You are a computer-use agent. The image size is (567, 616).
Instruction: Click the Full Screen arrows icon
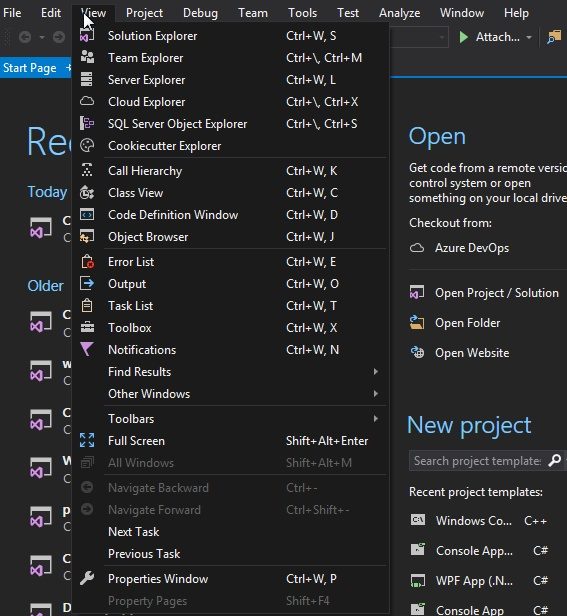87,440
